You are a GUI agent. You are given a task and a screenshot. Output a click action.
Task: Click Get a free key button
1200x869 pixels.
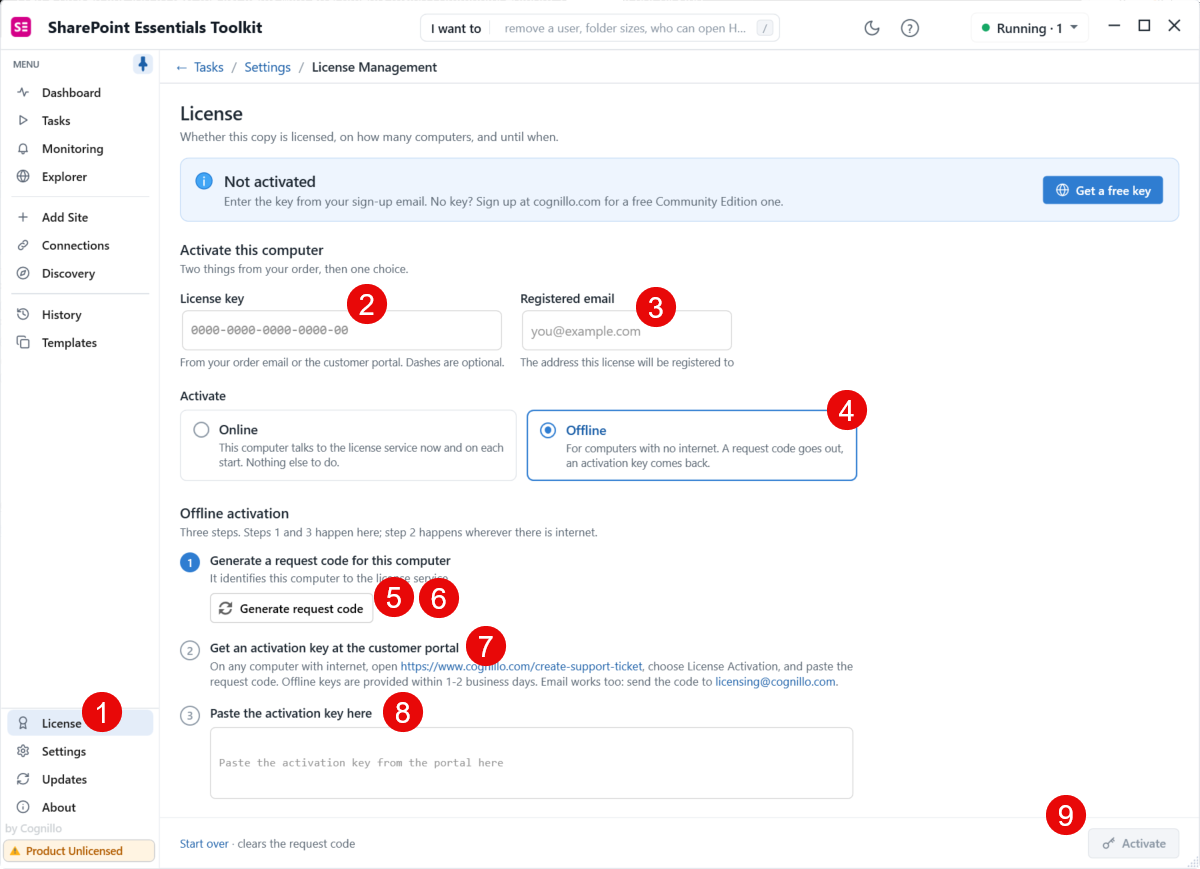[x=1103, y=190]
